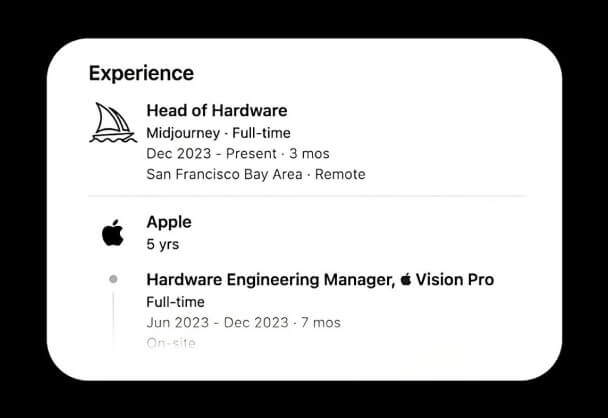Click the Apple company name
The width and height of the screenshot is (608, 418).
point(168,222)
